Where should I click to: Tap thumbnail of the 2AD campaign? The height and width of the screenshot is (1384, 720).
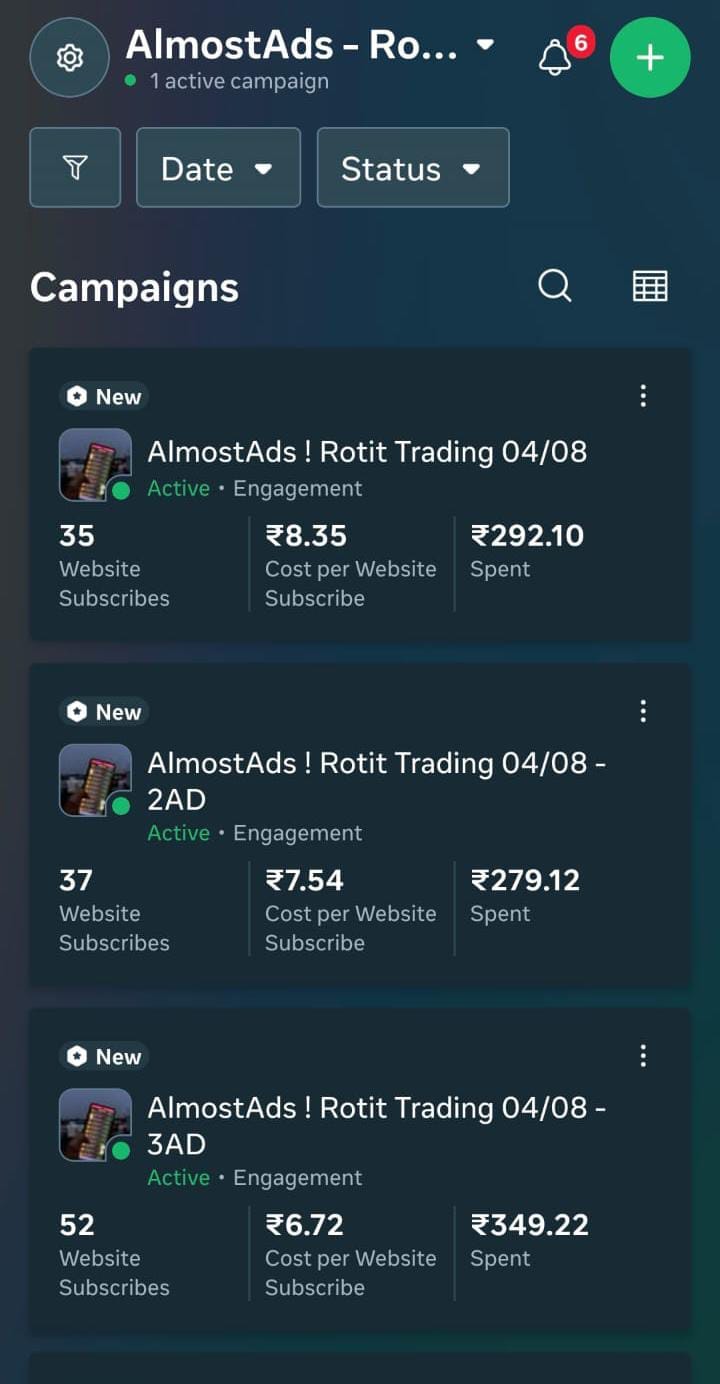[95, 780]
